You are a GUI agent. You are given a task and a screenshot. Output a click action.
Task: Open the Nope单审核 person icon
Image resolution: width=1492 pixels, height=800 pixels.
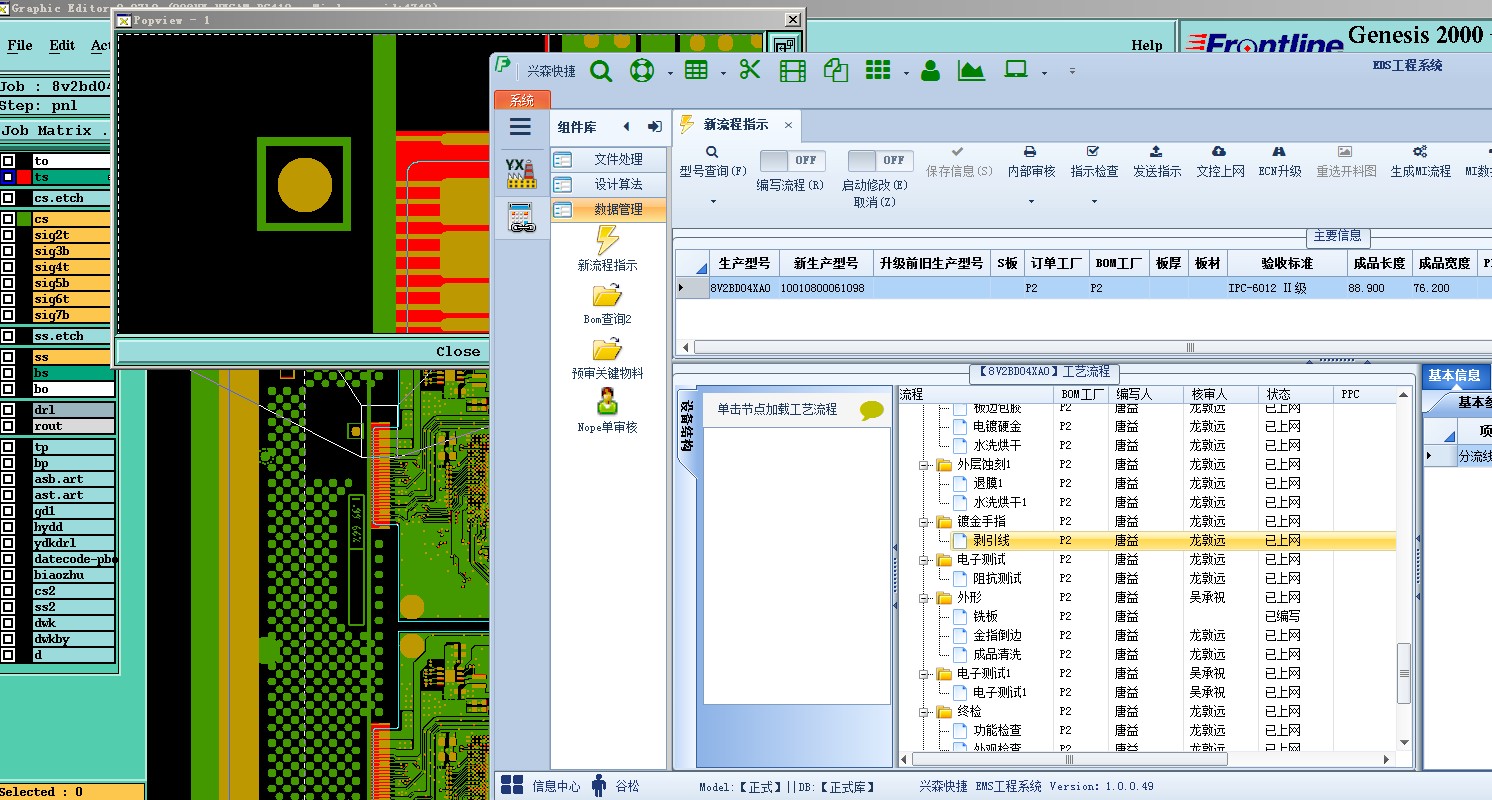pos(607,401)
